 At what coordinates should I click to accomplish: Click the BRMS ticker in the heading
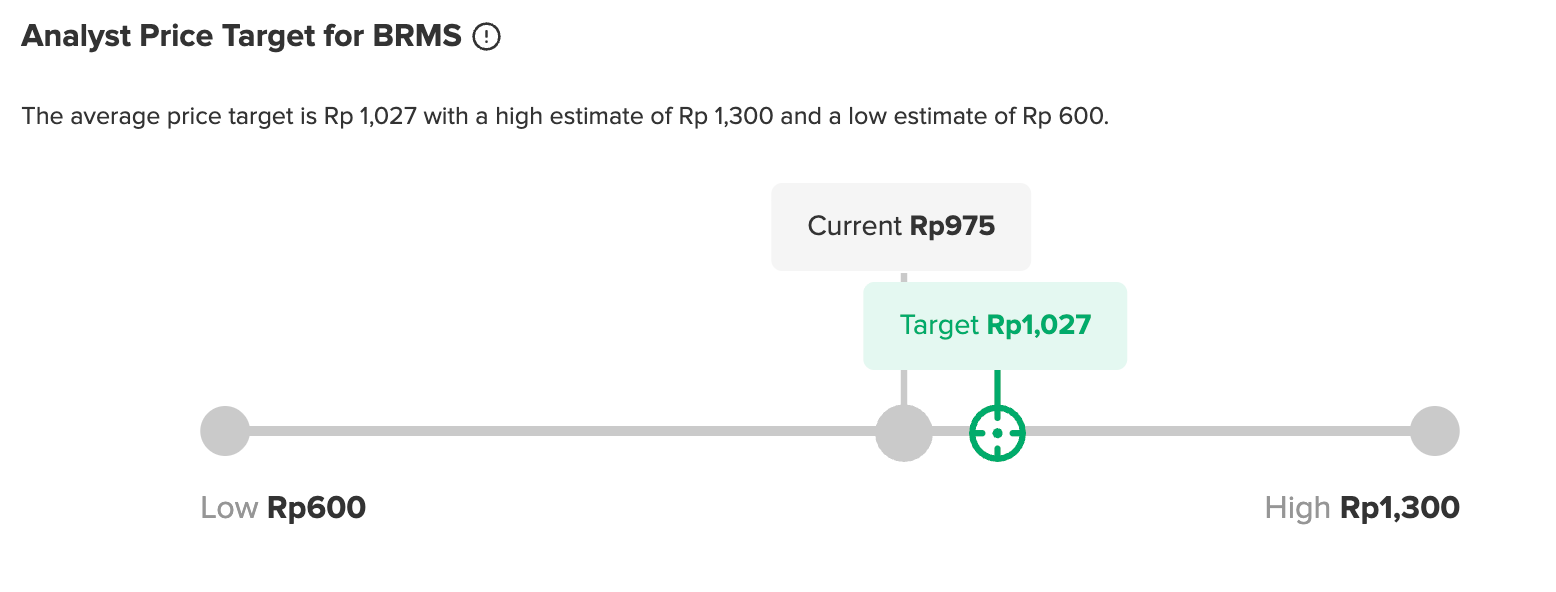[417, 37]
